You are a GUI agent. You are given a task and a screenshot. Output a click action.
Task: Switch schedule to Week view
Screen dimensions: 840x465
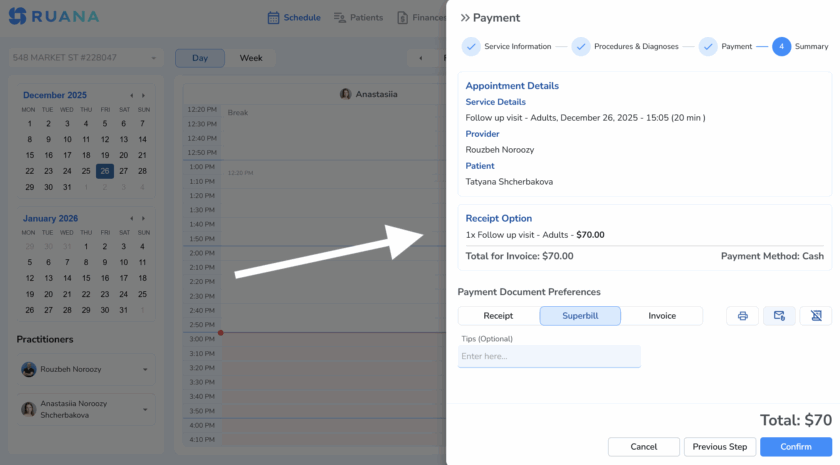251,58
